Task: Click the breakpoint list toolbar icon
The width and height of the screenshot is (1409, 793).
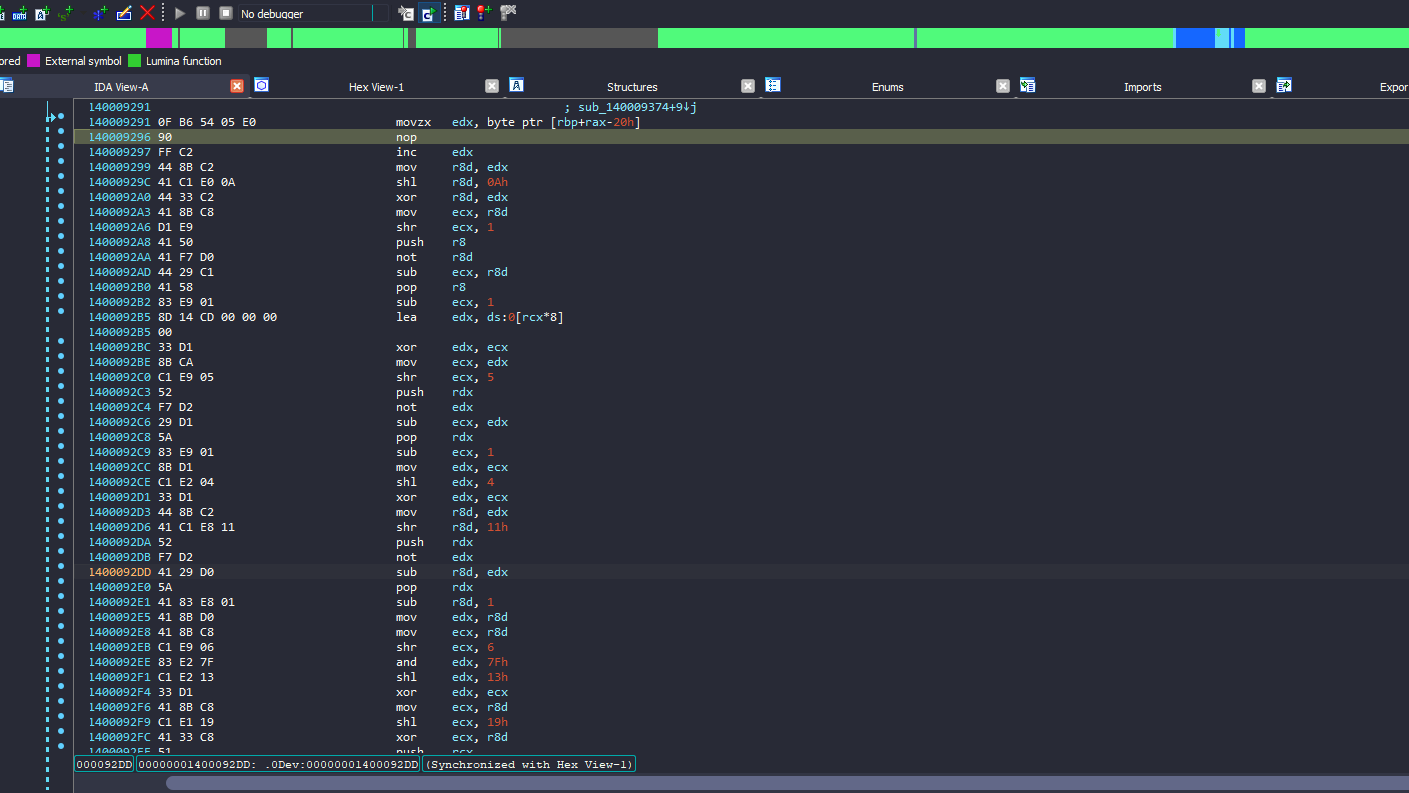Action: pos(461,13)
